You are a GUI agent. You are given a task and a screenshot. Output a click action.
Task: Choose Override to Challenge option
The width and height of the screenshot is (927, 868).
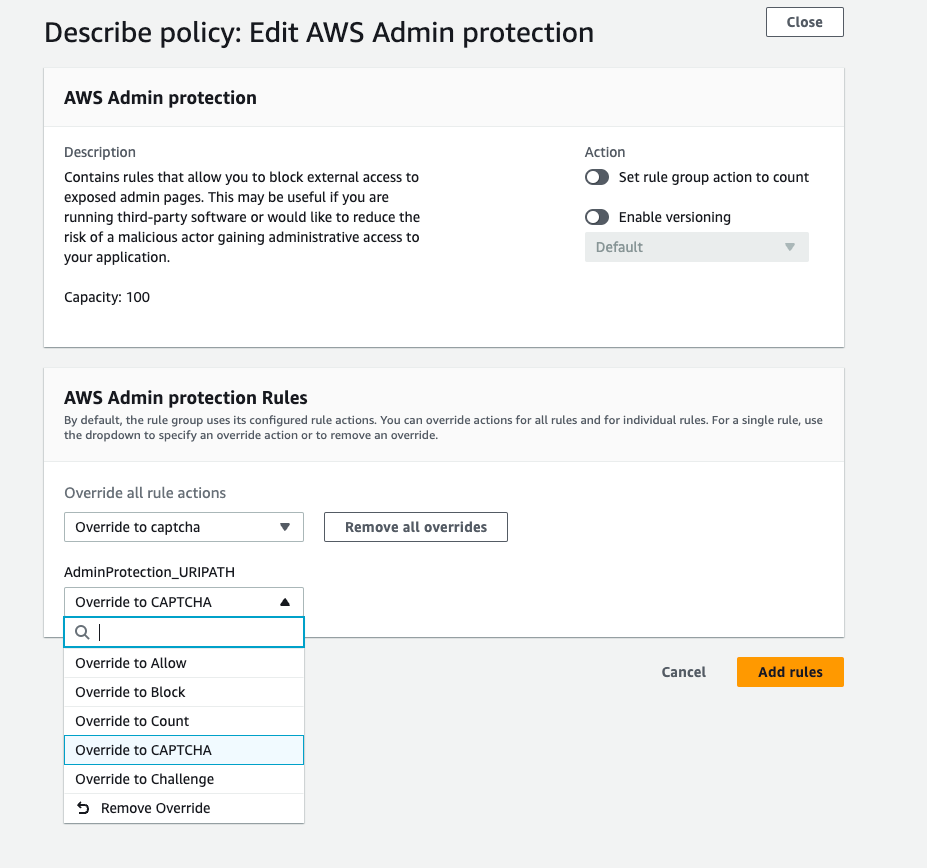pyautogui.click(x=184, y=779)
